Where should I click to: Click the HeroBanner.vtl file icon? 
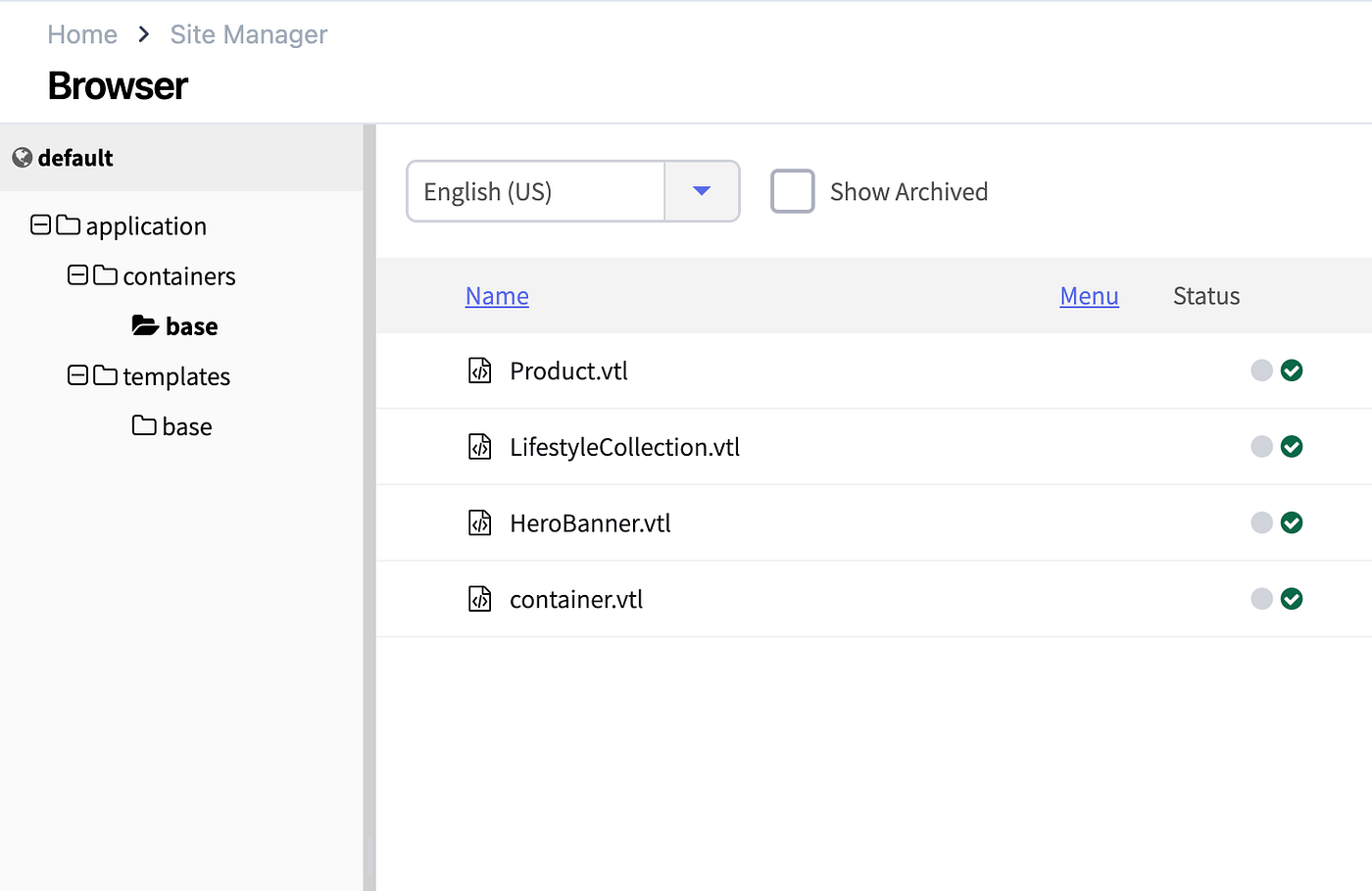pos(479,523)
